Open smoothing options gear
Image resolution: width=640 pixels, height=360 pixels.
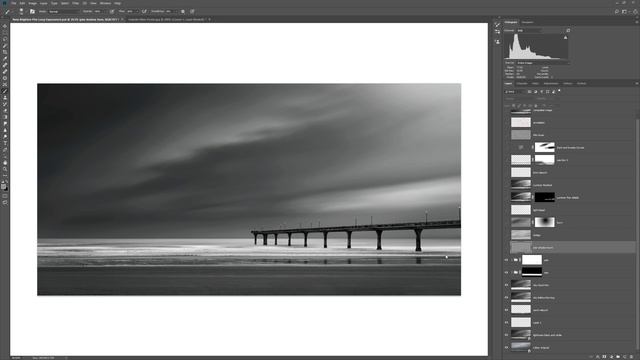tap(183, 11)
